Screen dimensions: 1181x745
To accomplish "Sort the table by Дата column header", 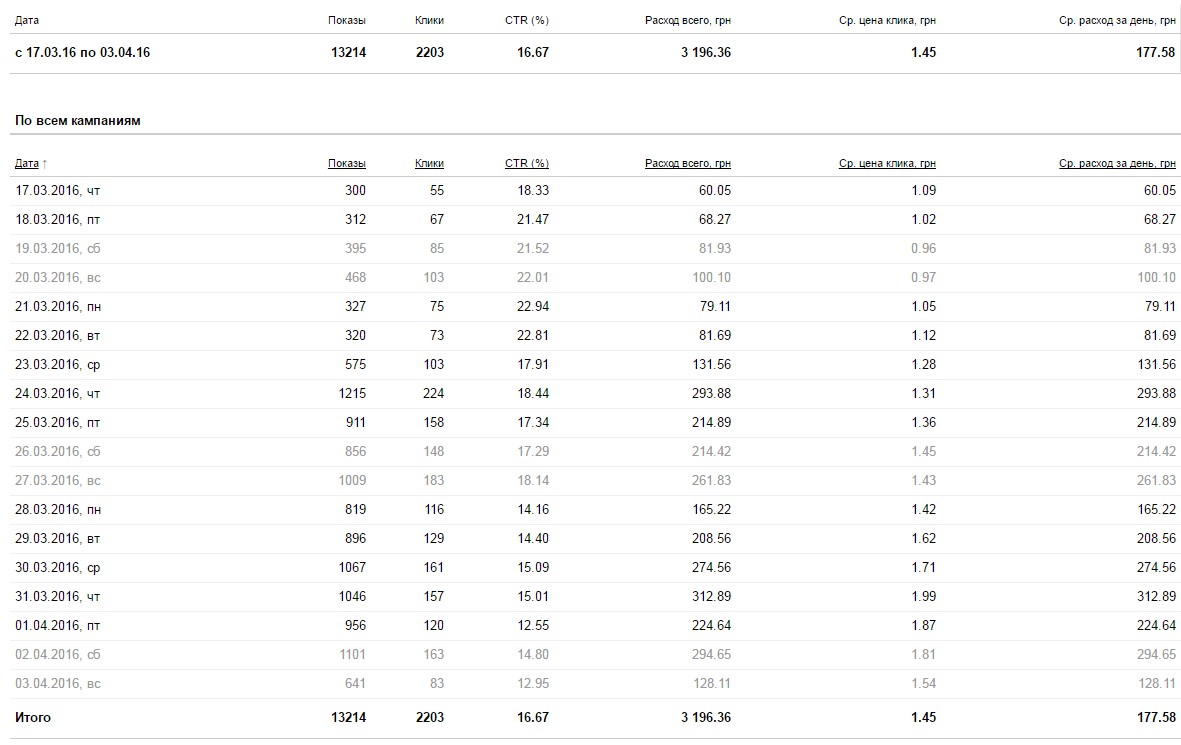I will click(27, 164).
